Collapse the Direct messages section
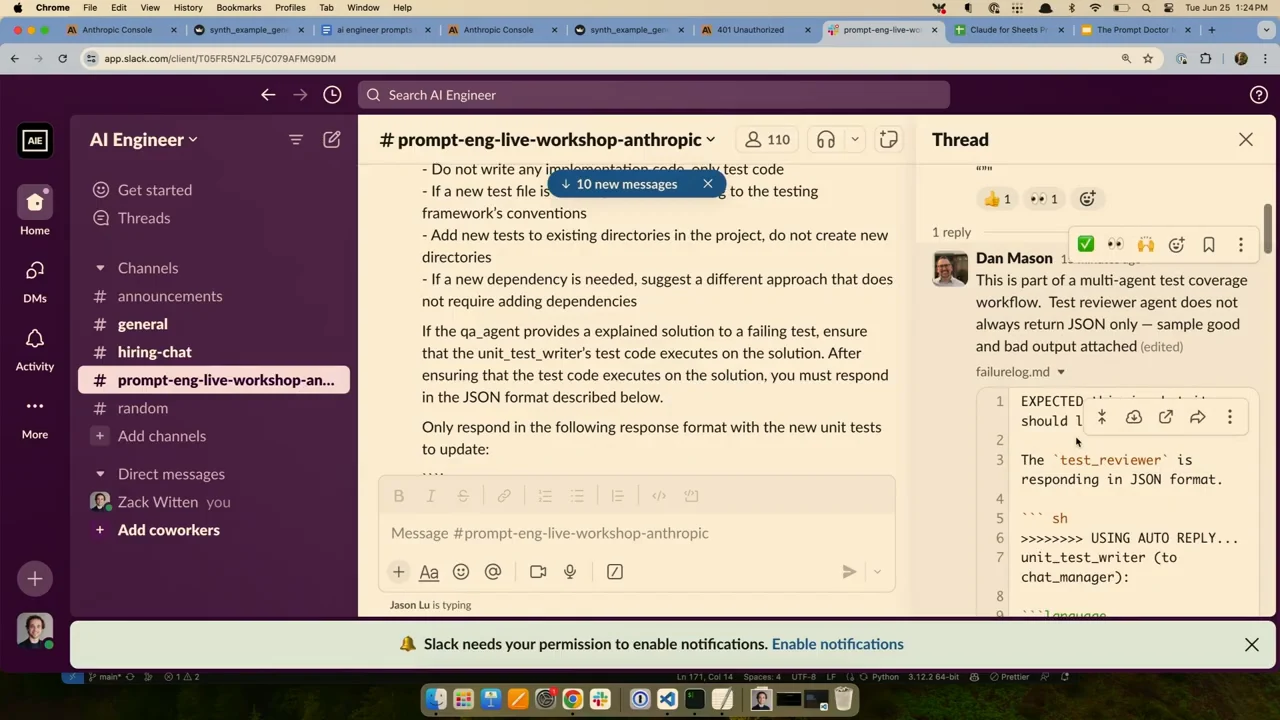 (100, 474)
